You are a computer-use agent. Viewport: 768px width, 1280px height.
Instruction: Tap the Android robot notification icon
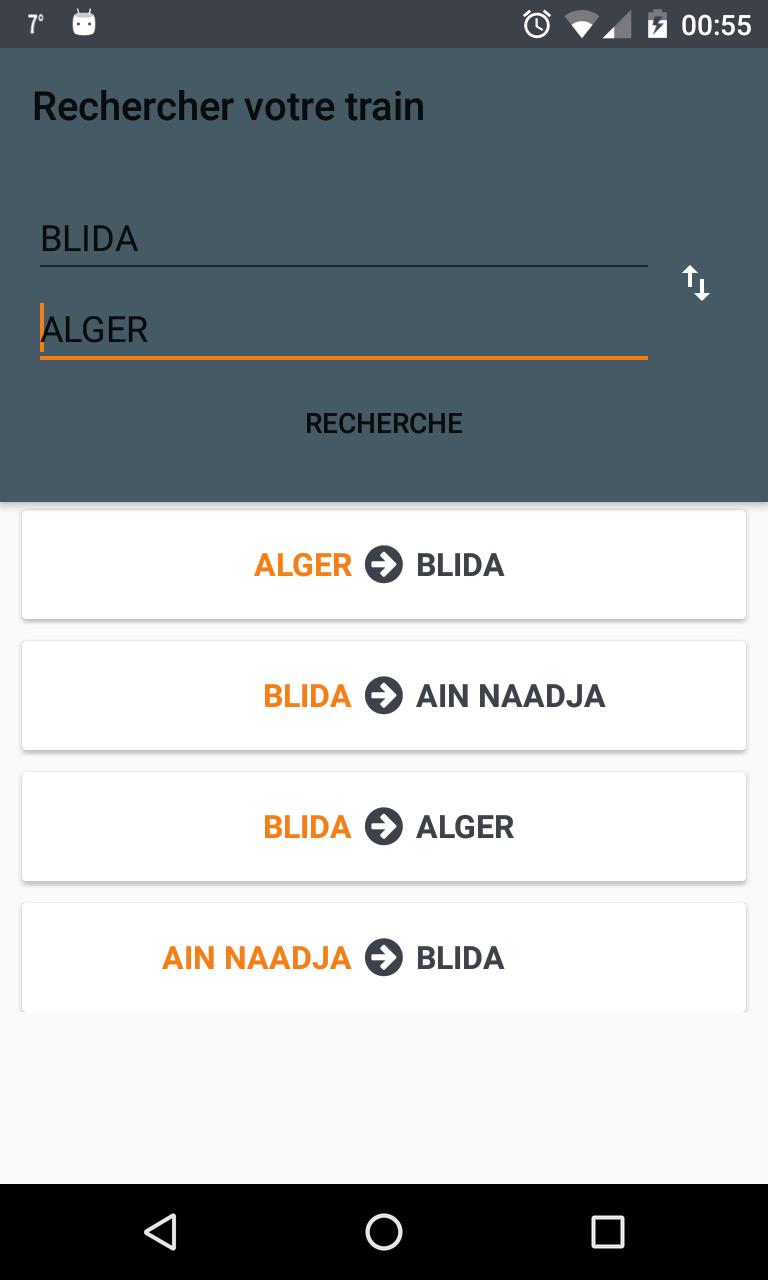click(x=84, y=23)
